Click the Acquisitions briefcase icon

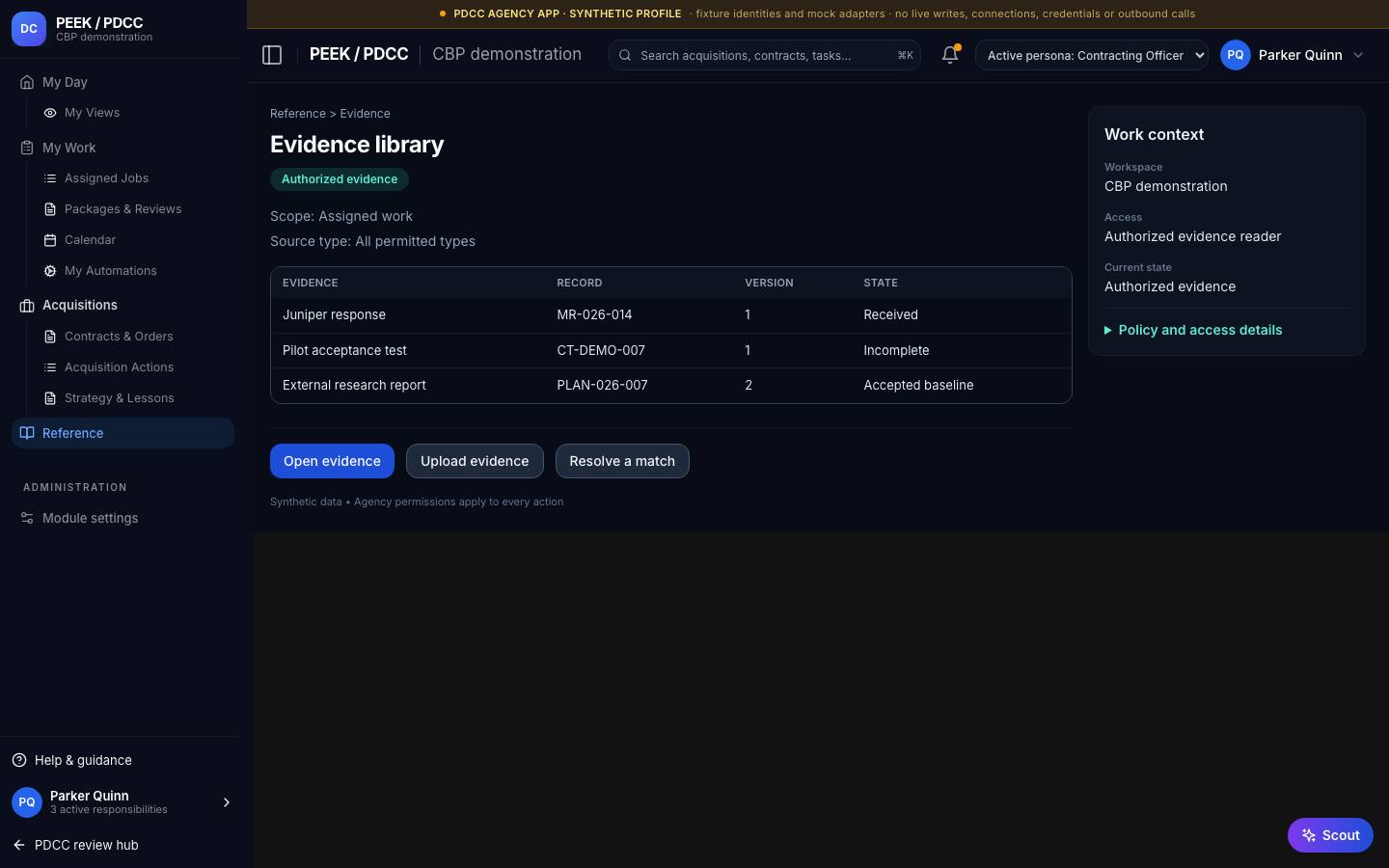(27, 306)
